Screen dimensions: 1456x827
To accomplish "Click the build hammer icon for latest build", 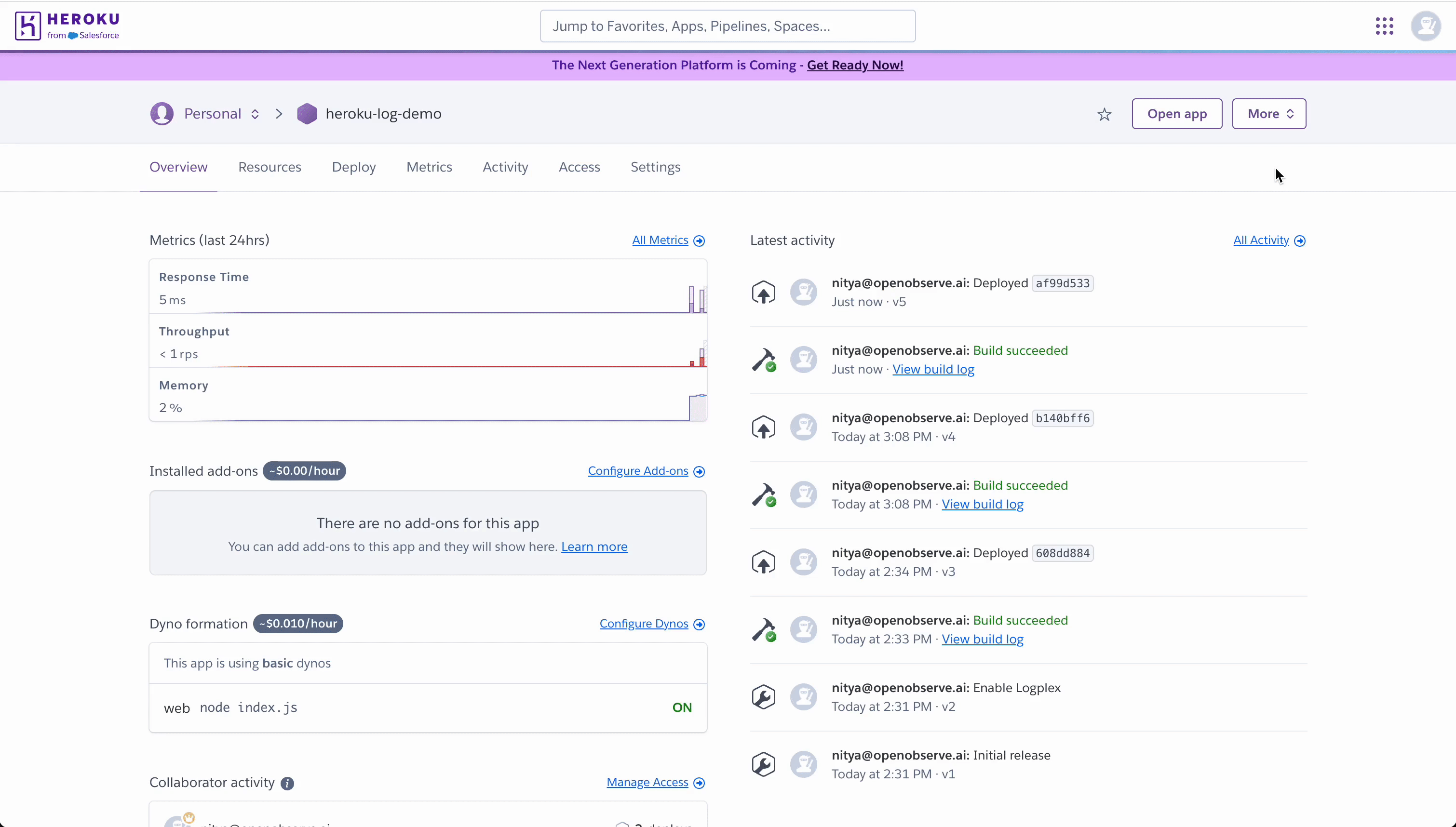I will (x=765, y=359).
